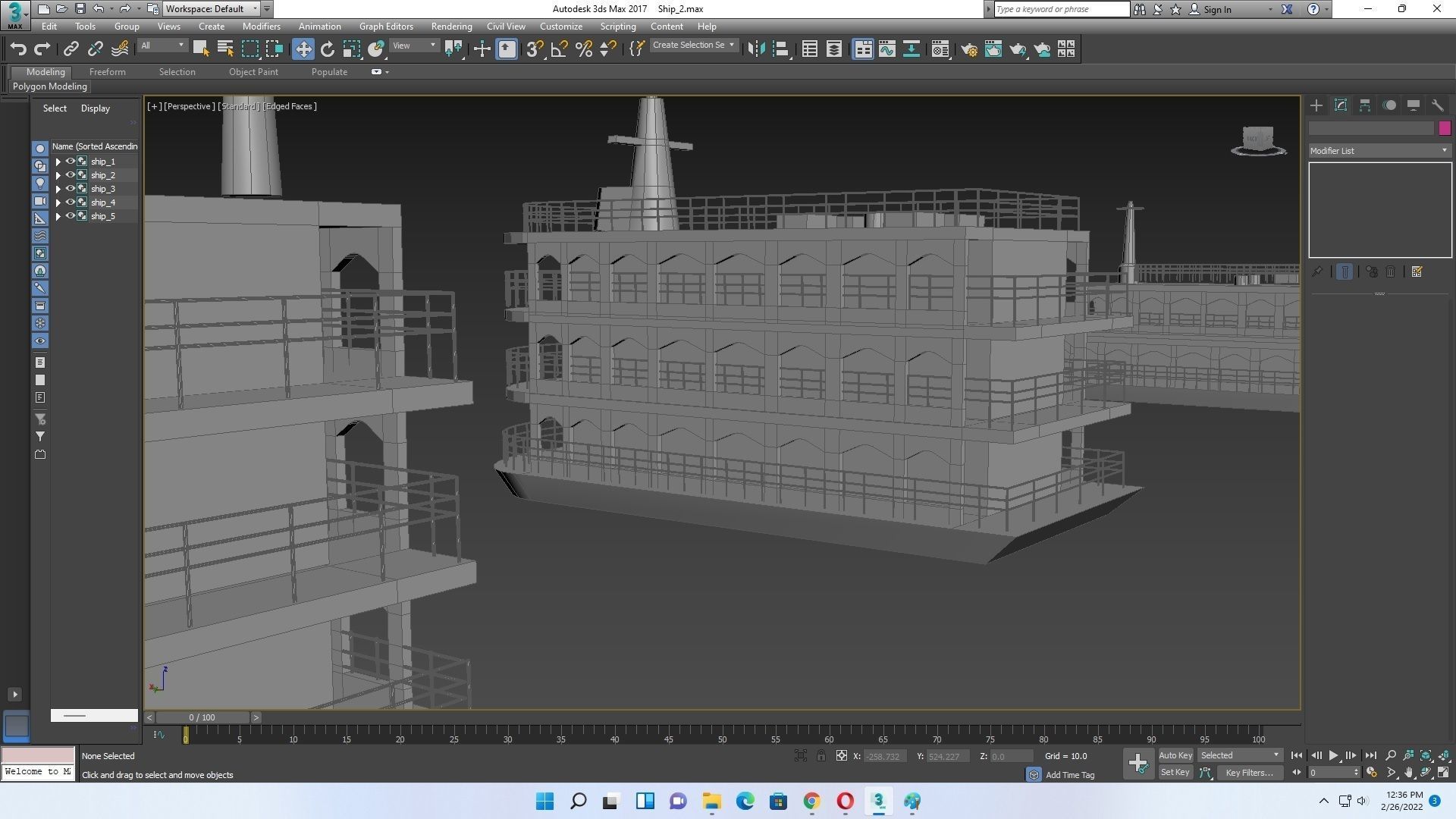Toggle Auto Key mode
1456x819 pixels.
coord(1175,755)
